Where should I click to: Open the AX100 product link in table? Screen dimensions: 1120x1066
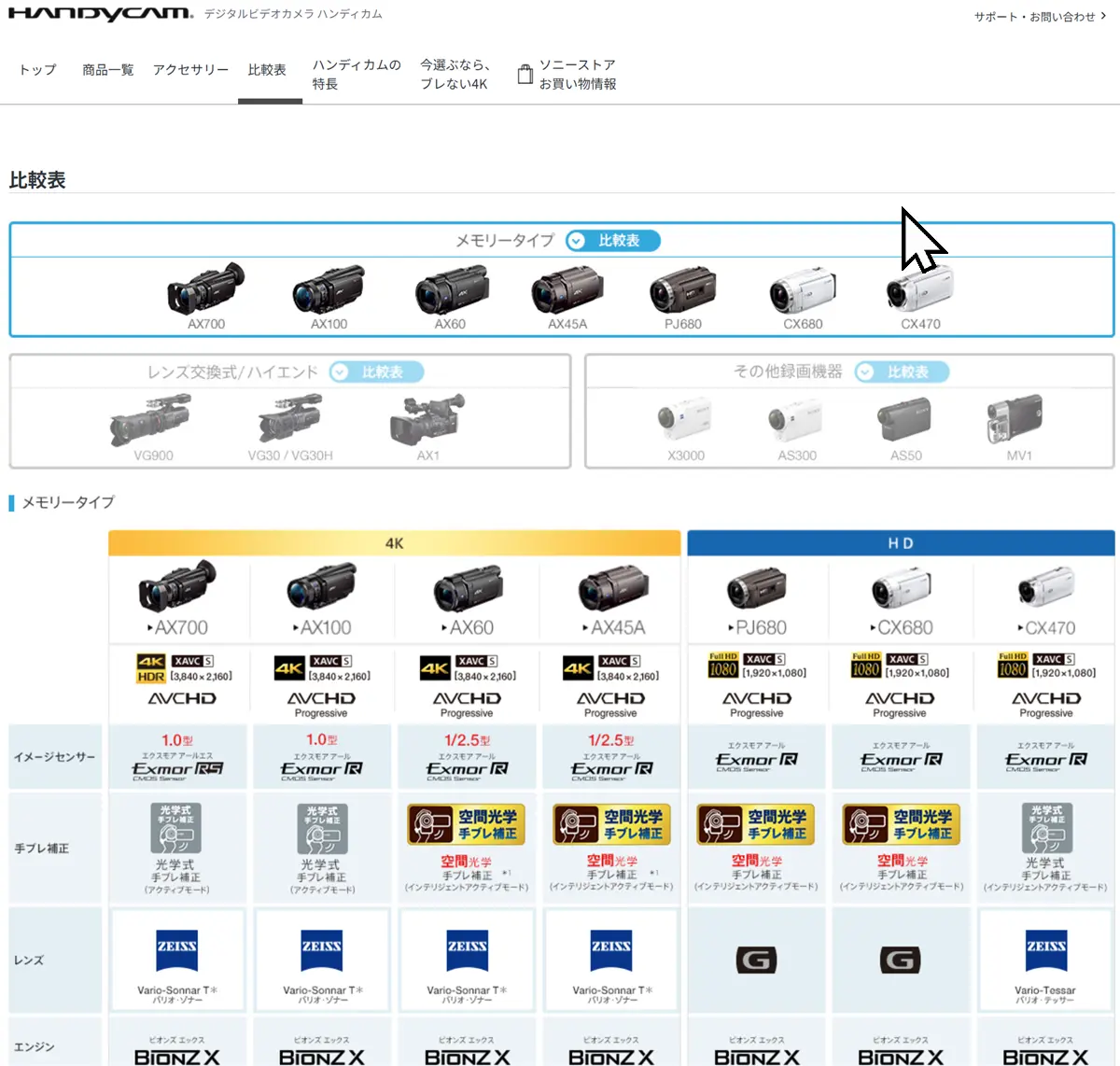(325, 627)
